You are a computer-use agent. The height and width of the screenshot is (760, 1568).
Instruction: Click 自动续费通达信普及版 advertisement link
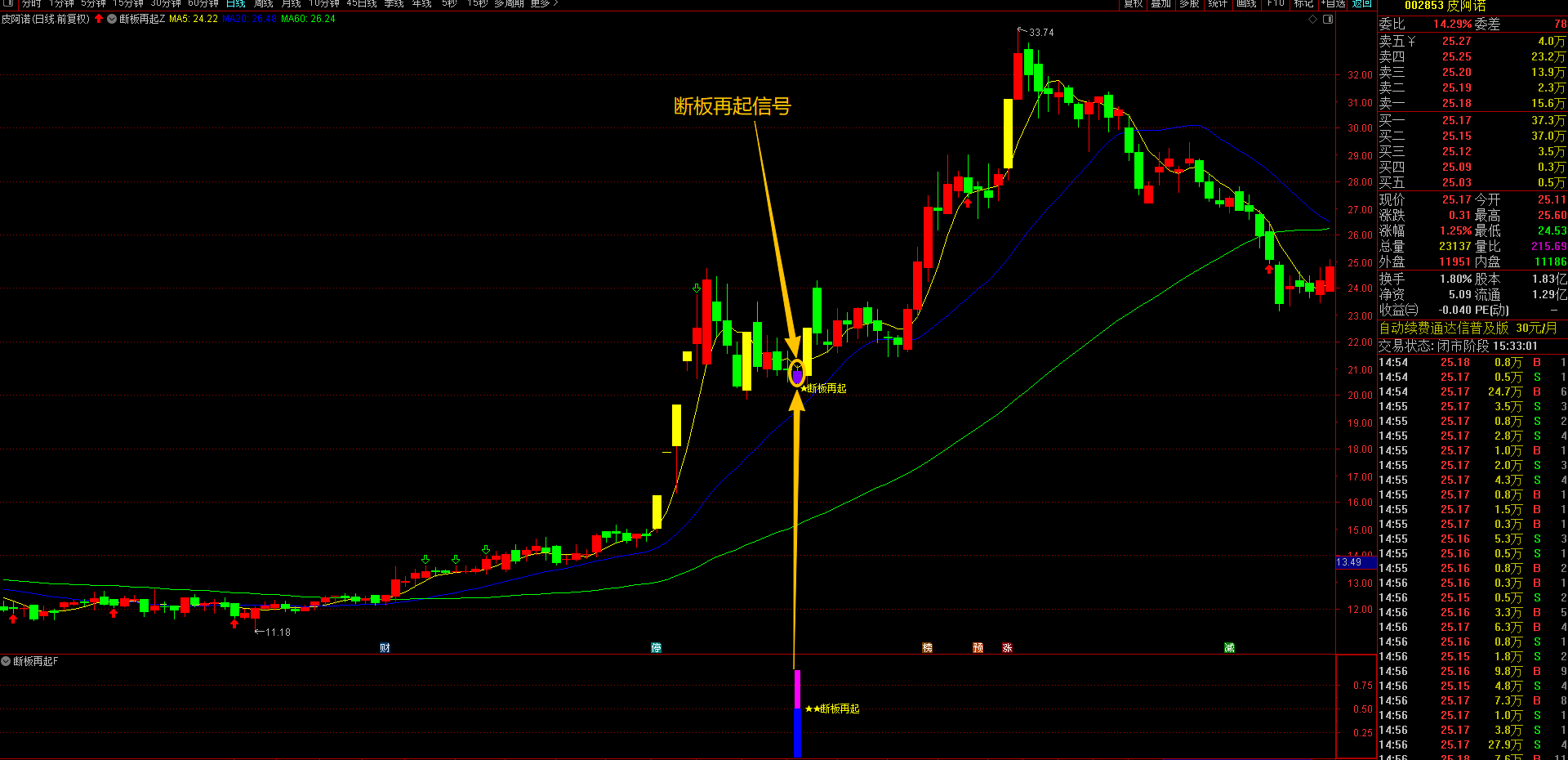1468,328
